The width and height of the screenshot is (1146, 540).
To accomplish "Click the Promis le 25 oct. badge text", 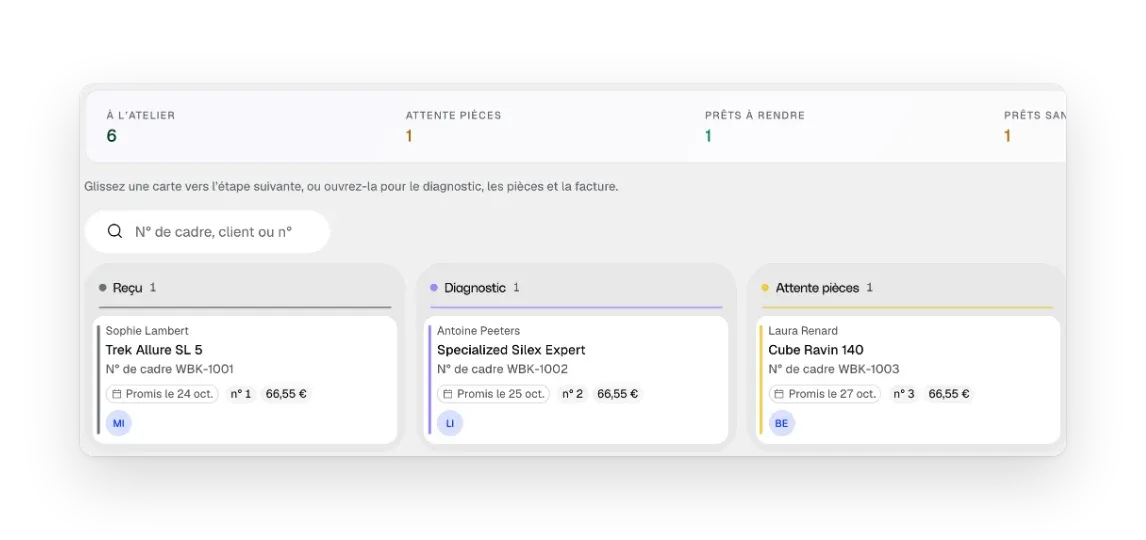I will (x=501, y=394).
